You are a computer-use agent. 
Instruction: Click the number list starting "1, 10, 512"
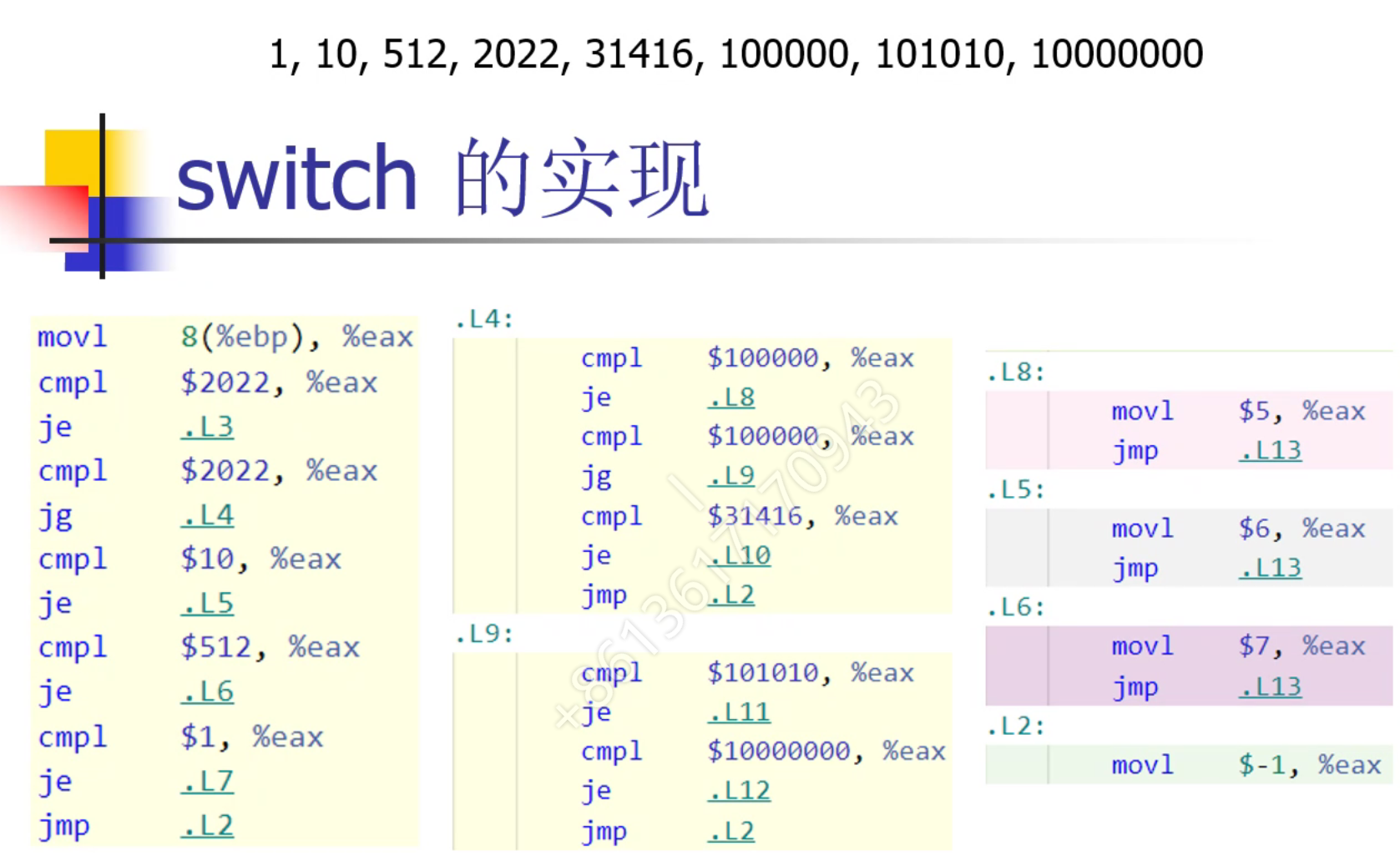pyautogui.click(x=735, y=55)
